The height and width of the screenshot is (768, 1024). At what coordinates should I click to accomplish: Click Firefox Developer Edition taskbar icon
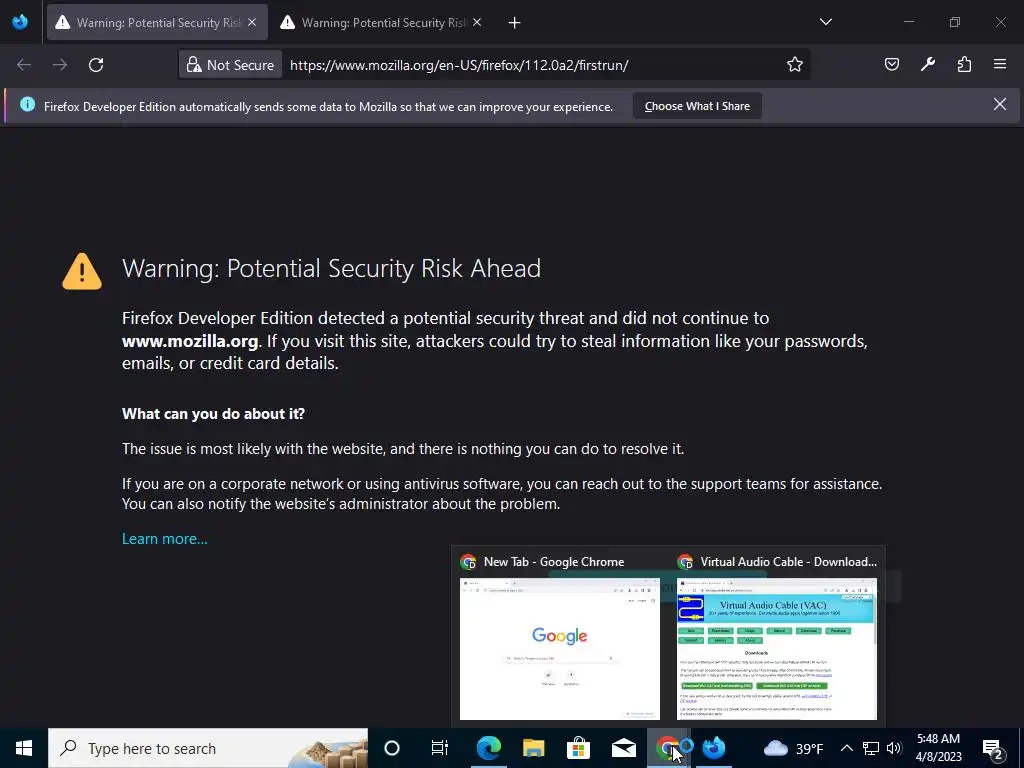[x=714, y=748]
